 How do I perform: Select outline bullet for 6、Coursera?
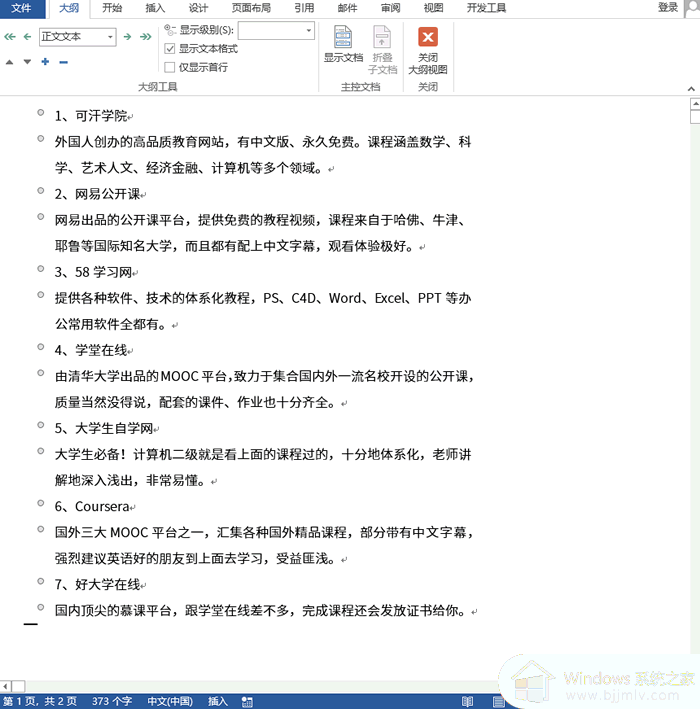pos(41,503)
